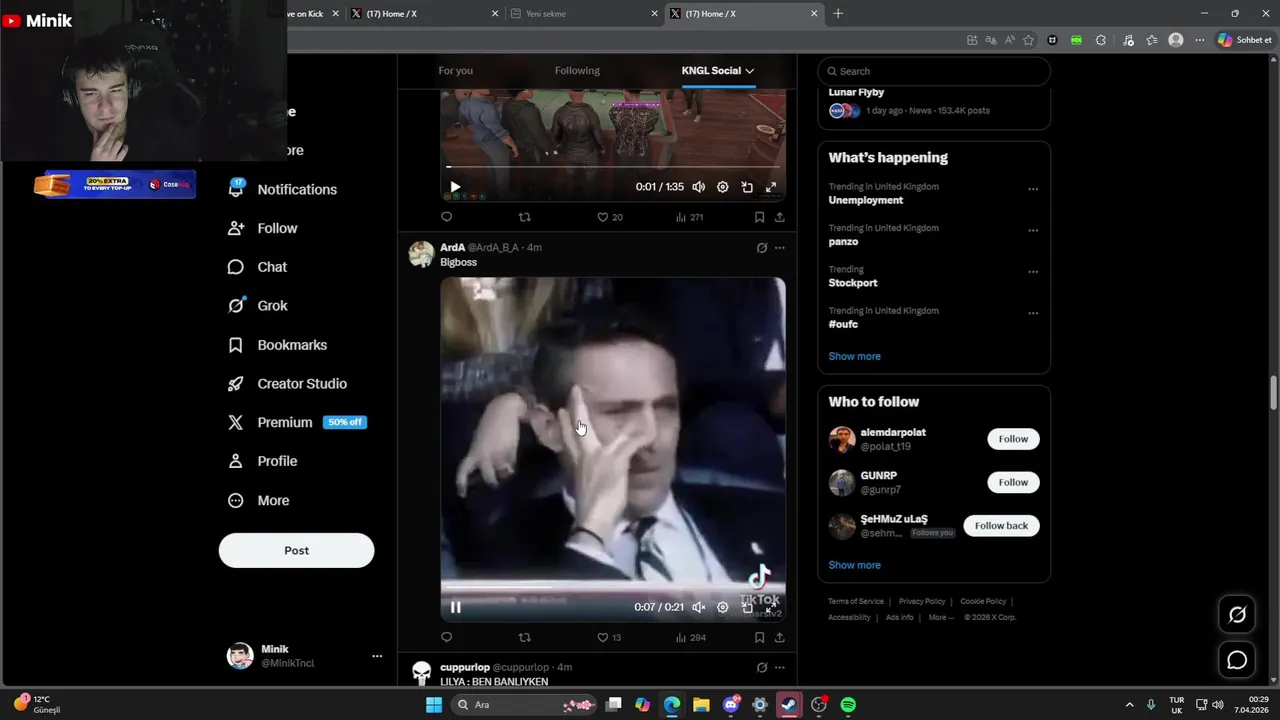
Task: Enter fullscreen on the 0:21 video
Action: pyautogui.click(x=771, y=607)
